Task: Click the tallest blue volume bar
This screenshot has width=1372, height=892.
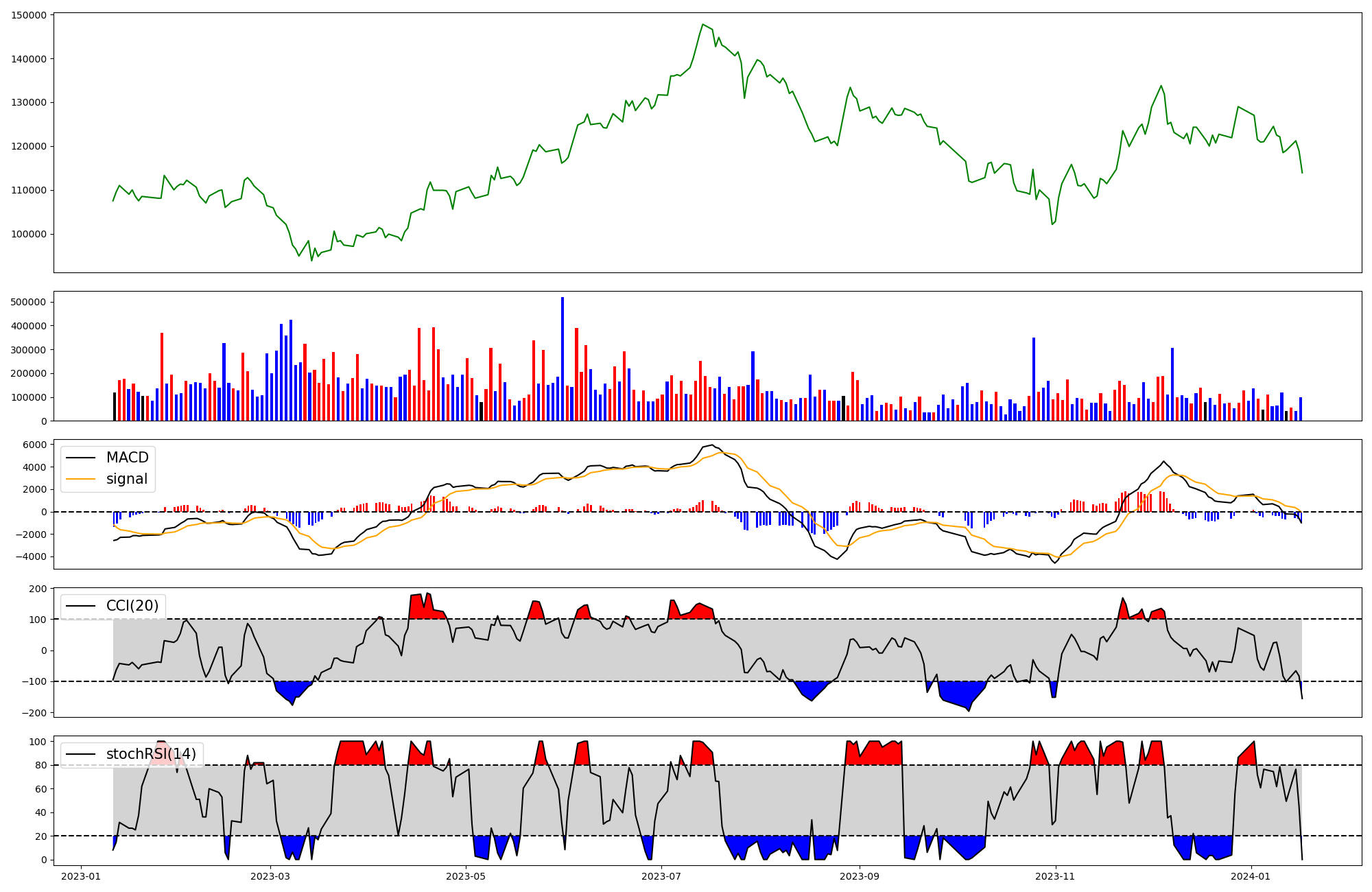Action: pyautogui.click(x=563, y=359)
